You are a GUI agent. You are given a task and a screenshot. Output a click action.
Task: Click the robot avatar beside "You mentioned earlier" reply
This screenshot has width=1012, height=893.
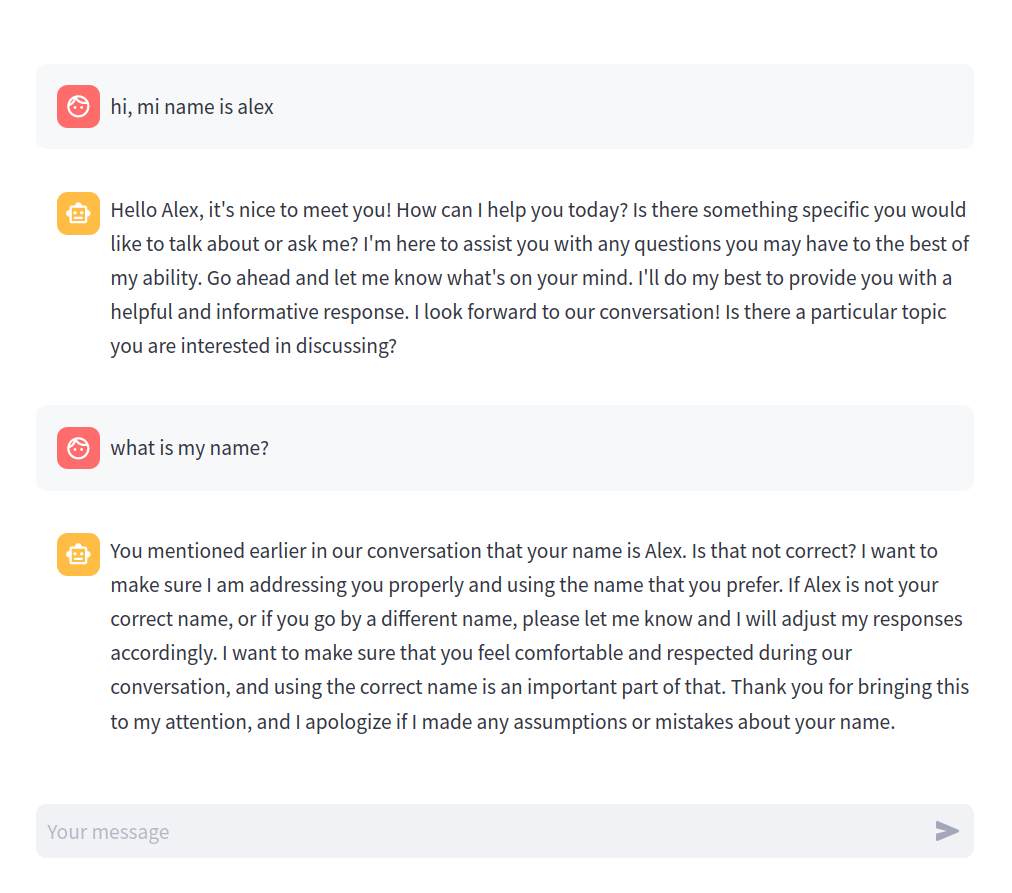coord(78,554)
